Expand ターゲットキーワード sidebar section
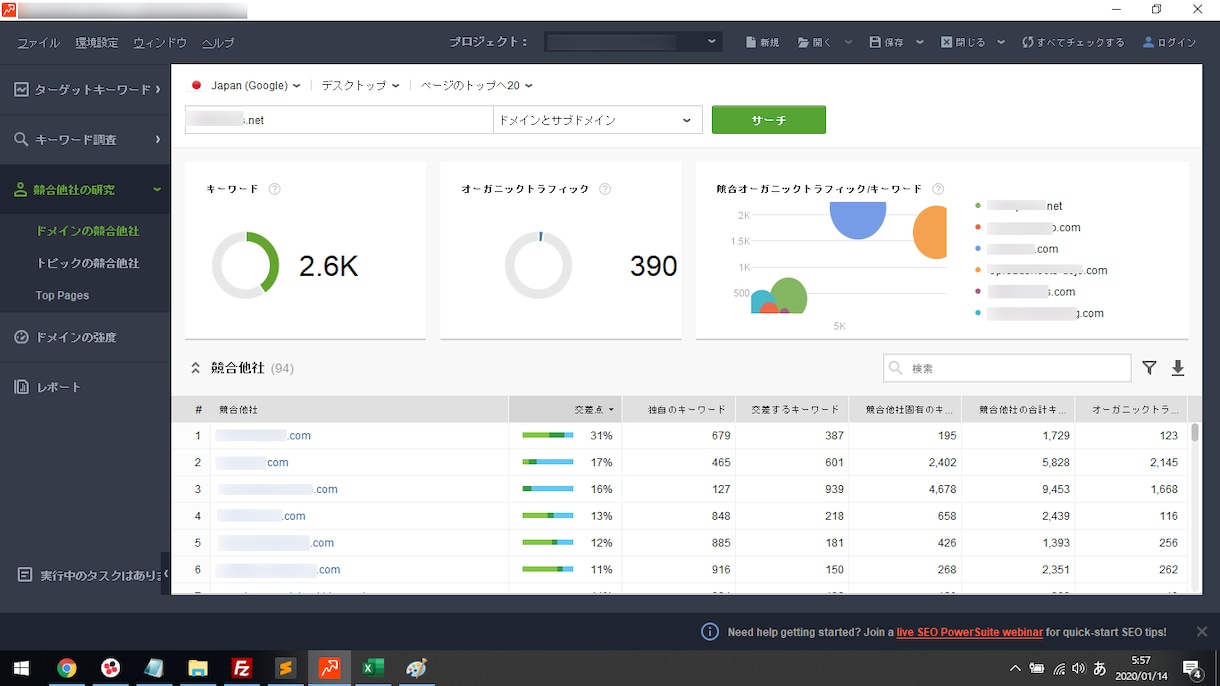The image size is (1220, 686). [85, 89]
